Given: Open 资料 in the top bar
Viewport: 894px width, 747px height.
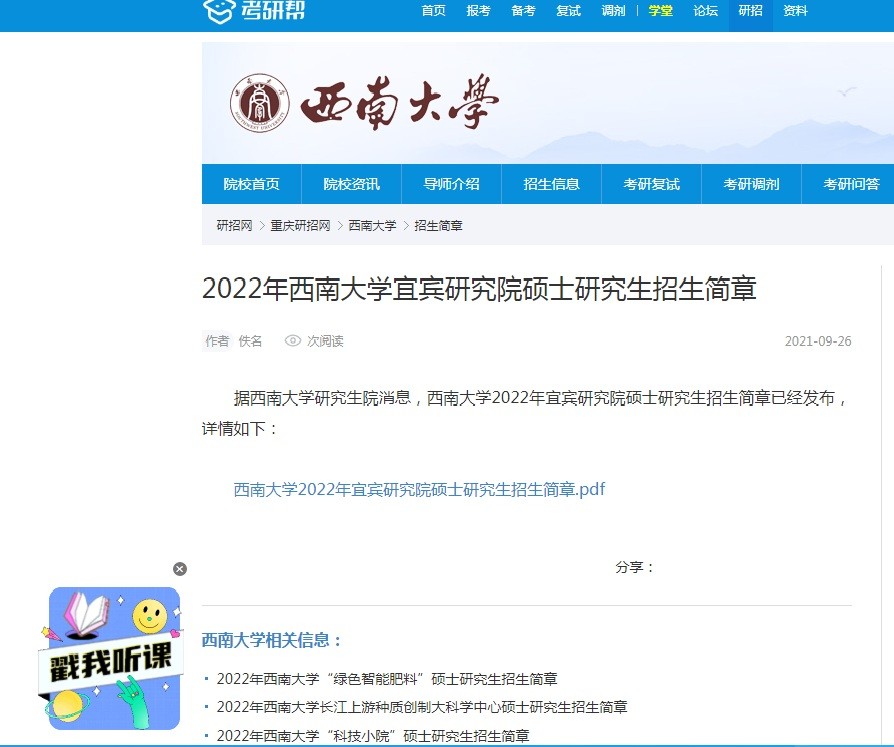Looking at the screenshot, I should click(795, 11).
